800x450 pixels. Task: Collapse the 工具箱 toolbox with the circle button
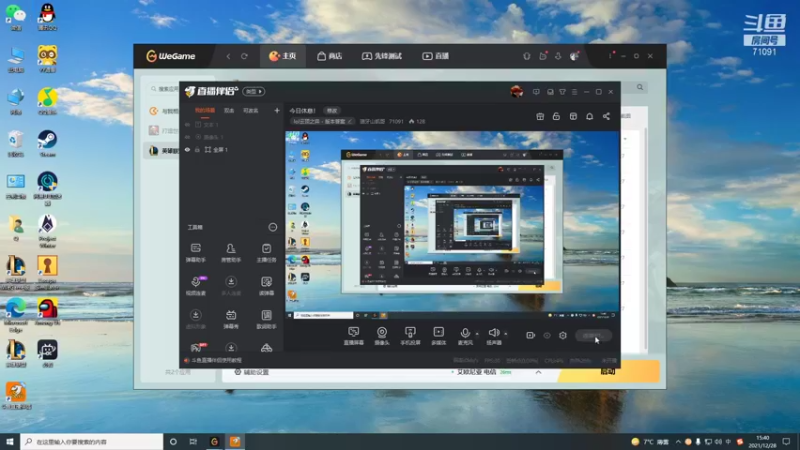point(273,227)
